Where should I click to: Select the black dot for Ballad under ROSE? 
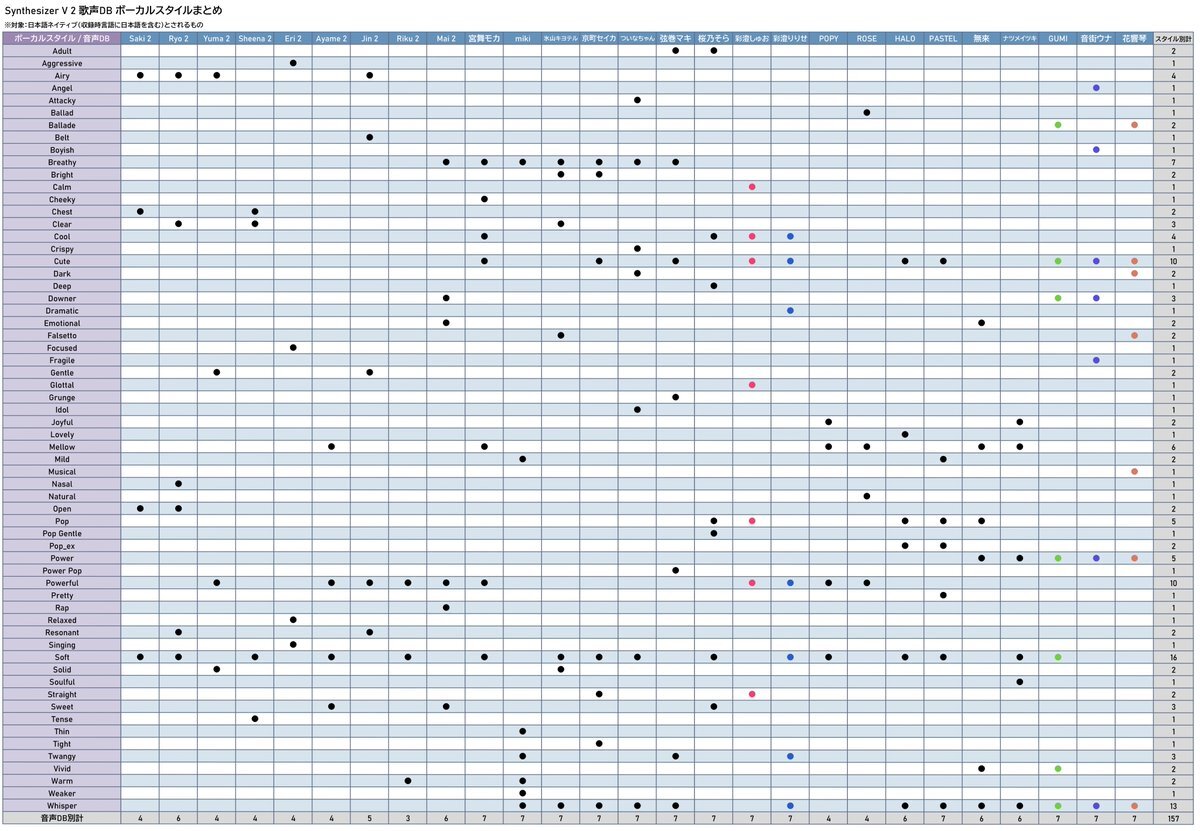(x=867, y=113)
